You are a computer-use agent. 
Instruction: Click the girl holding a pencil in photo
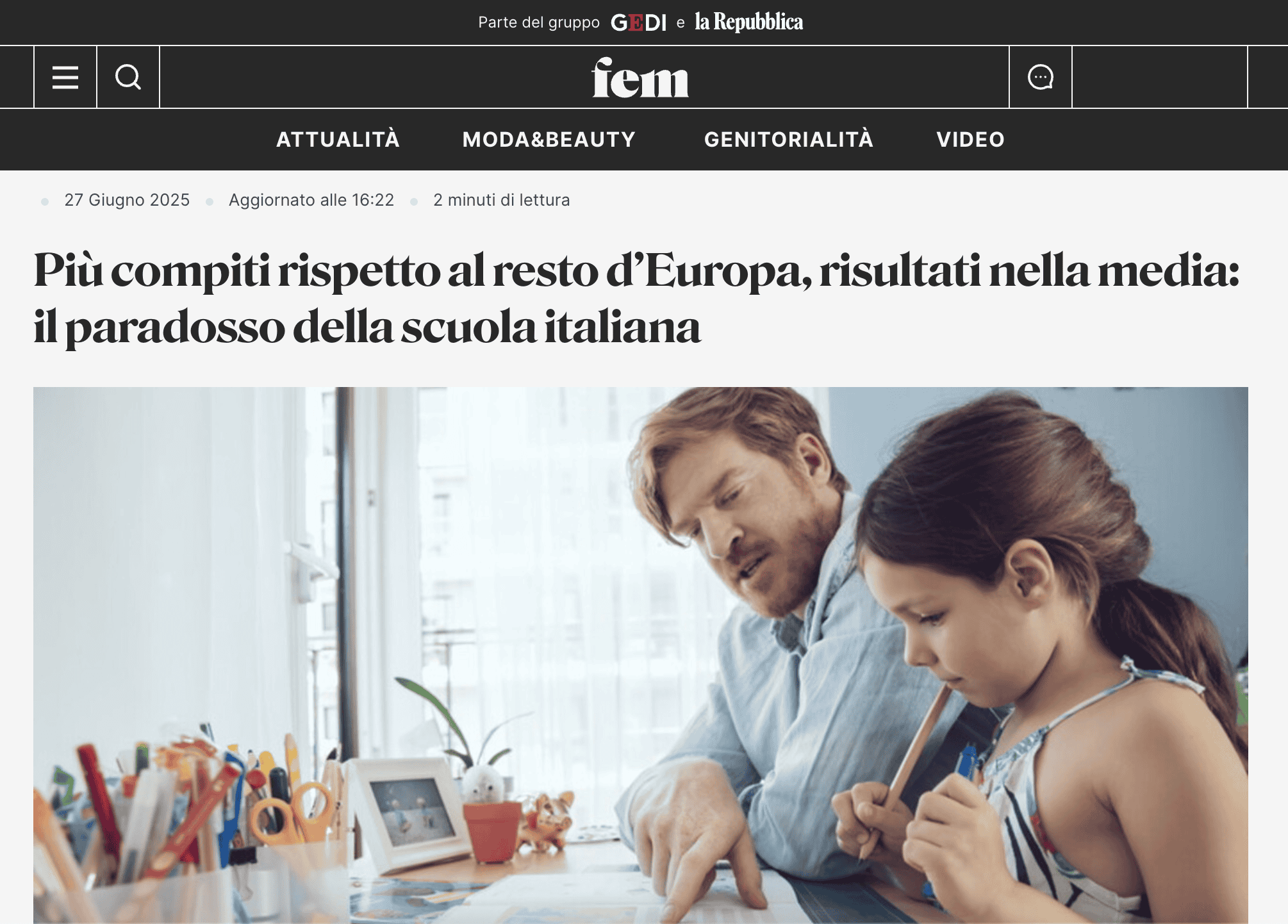click(x=1044, y=660)
